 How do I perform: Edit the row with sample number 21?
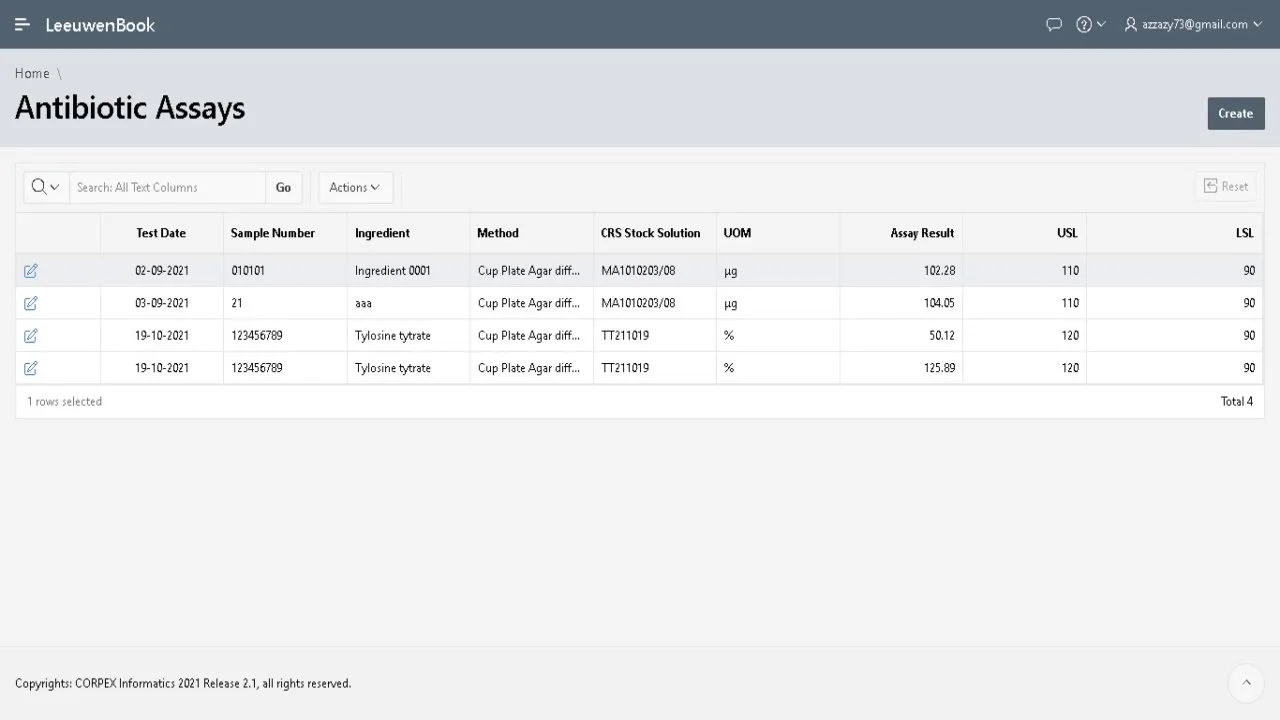point(31,303)
